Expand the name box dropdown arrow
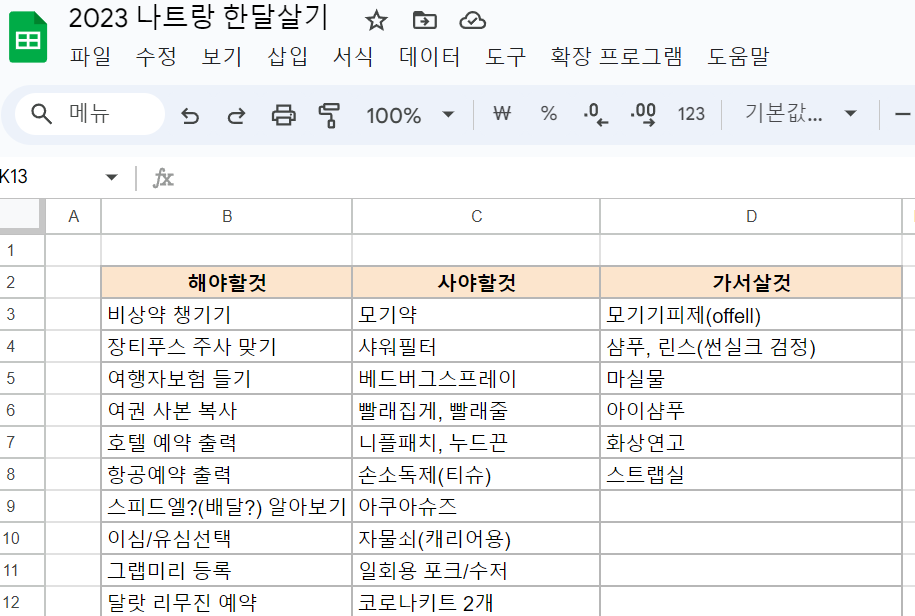This screenshot has width=915, height=616. [111, 178]
